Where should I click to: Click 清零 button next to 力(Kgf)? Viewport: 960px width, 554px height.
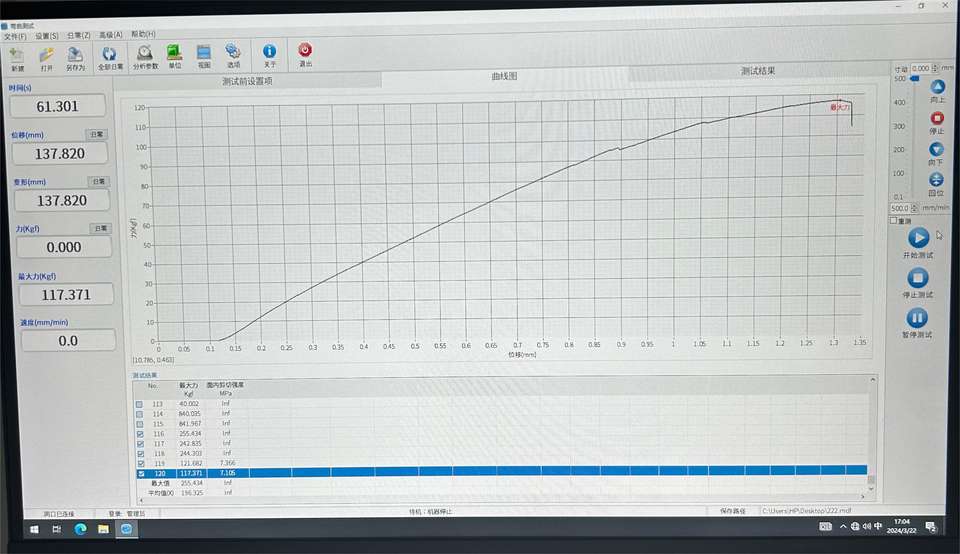point(100,228)
